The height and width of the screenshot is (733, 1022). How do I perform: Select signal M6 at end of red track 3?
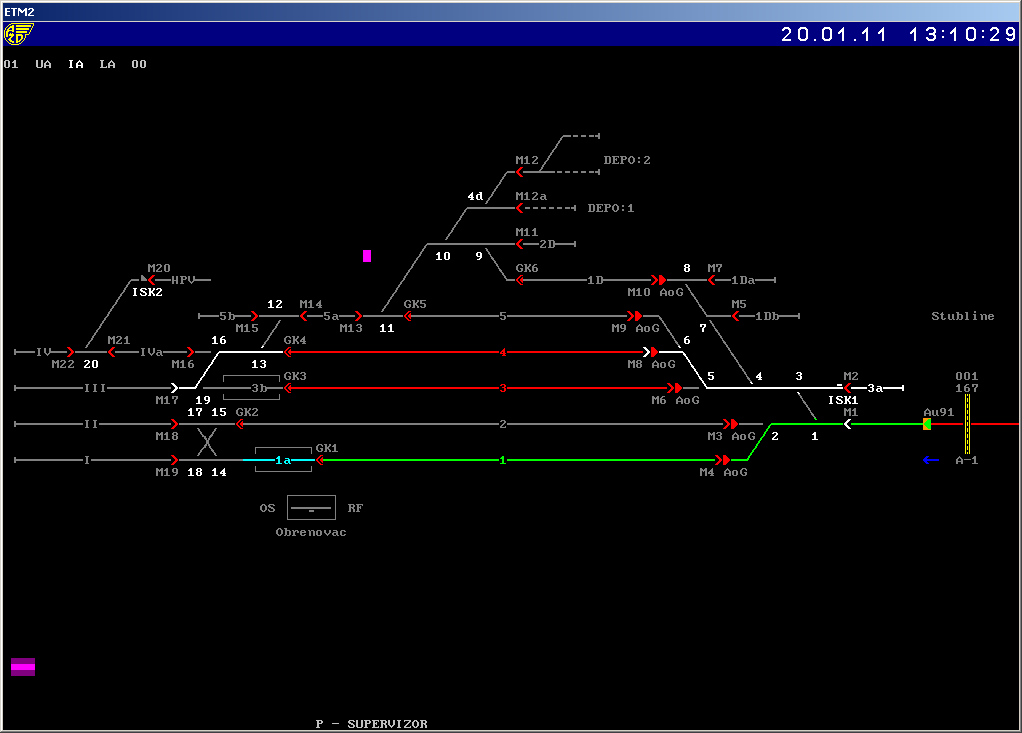pyautogui.click(x=675, y=388)
